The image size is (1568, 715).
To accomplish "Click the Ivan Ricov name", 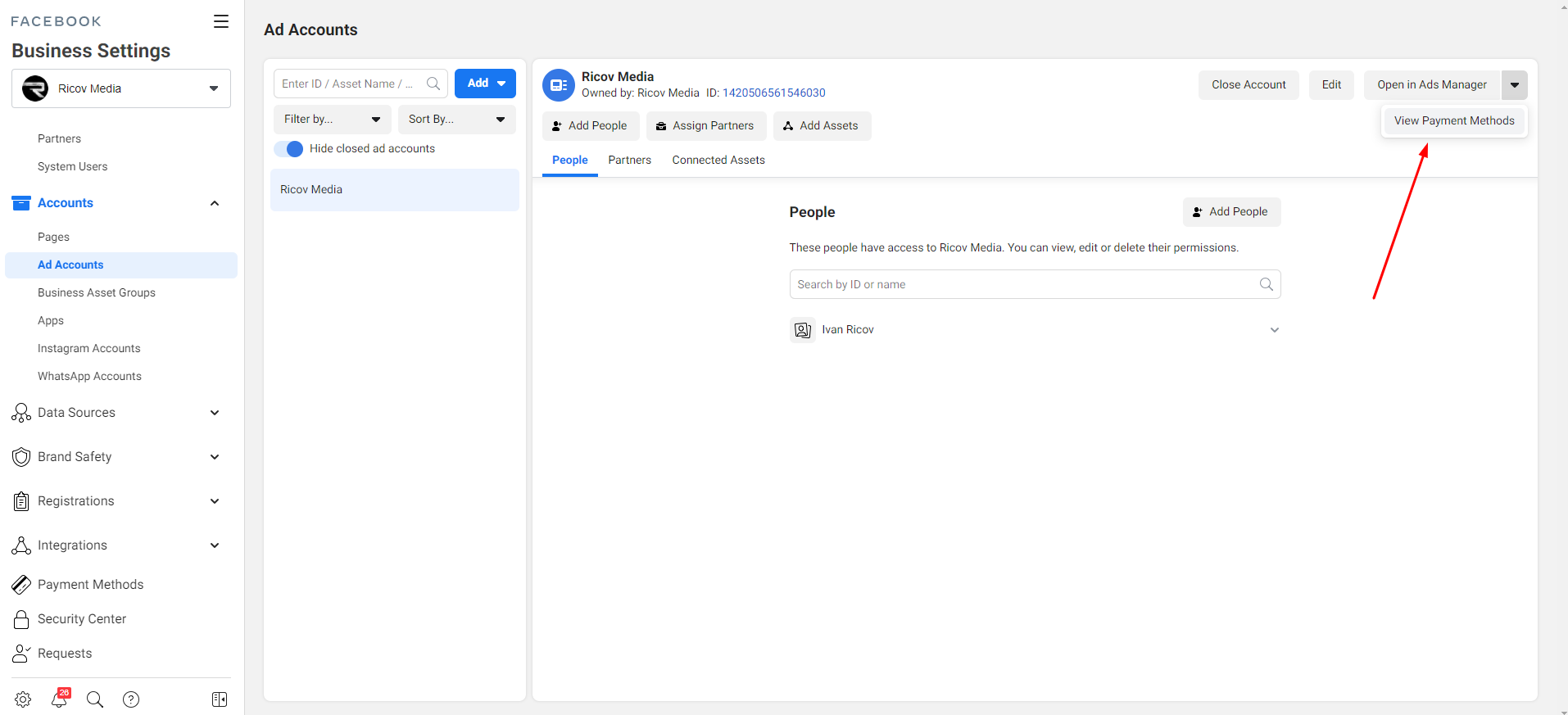I will pyautogui.click(x=848, y=330).
